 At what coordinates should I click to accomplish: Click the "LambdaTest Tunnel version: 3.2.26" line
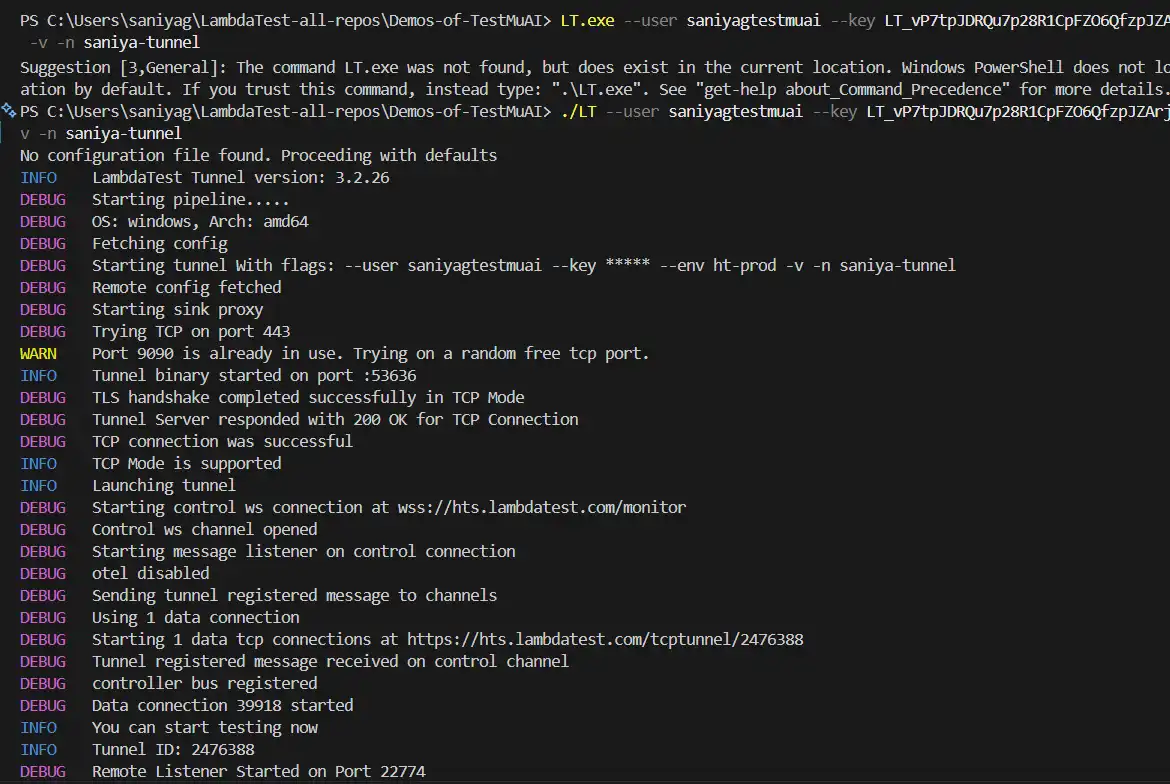coord(240,177)
